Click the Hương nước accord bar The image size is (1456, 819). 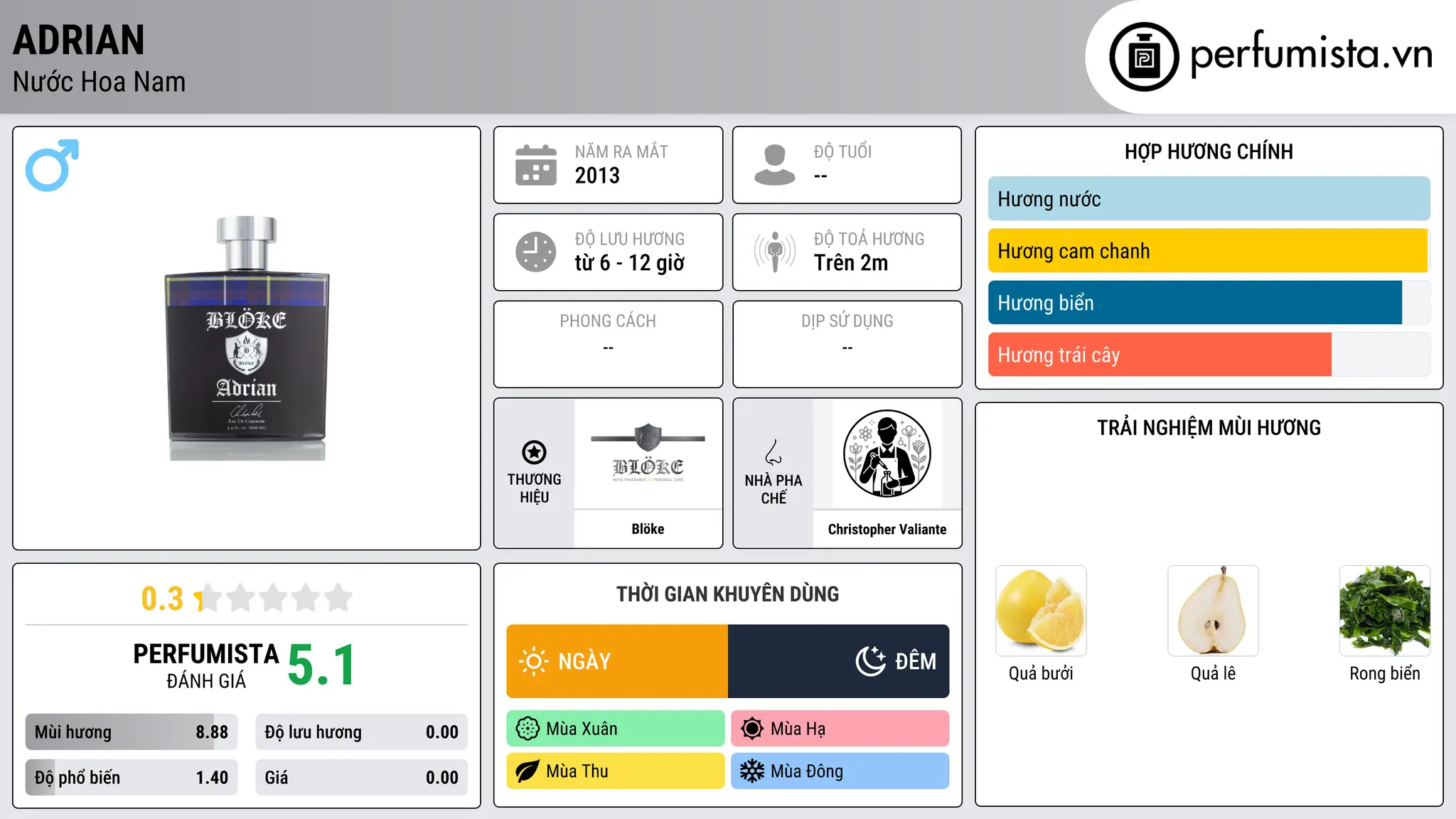point(1209,199)
